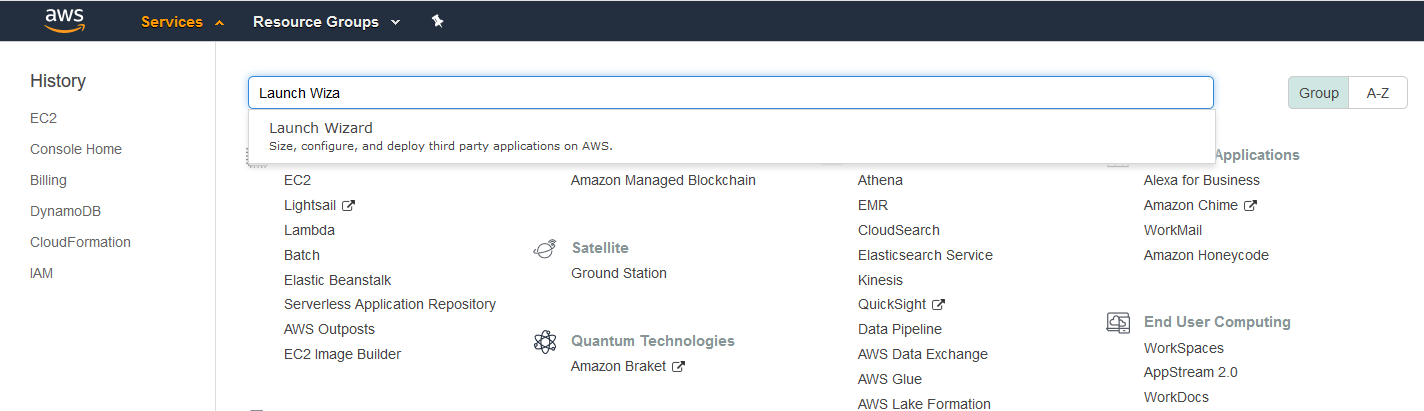Open Billing from History sidebar
The width and height of the screenshot is (1424, 411).
[x=48, y=180]
